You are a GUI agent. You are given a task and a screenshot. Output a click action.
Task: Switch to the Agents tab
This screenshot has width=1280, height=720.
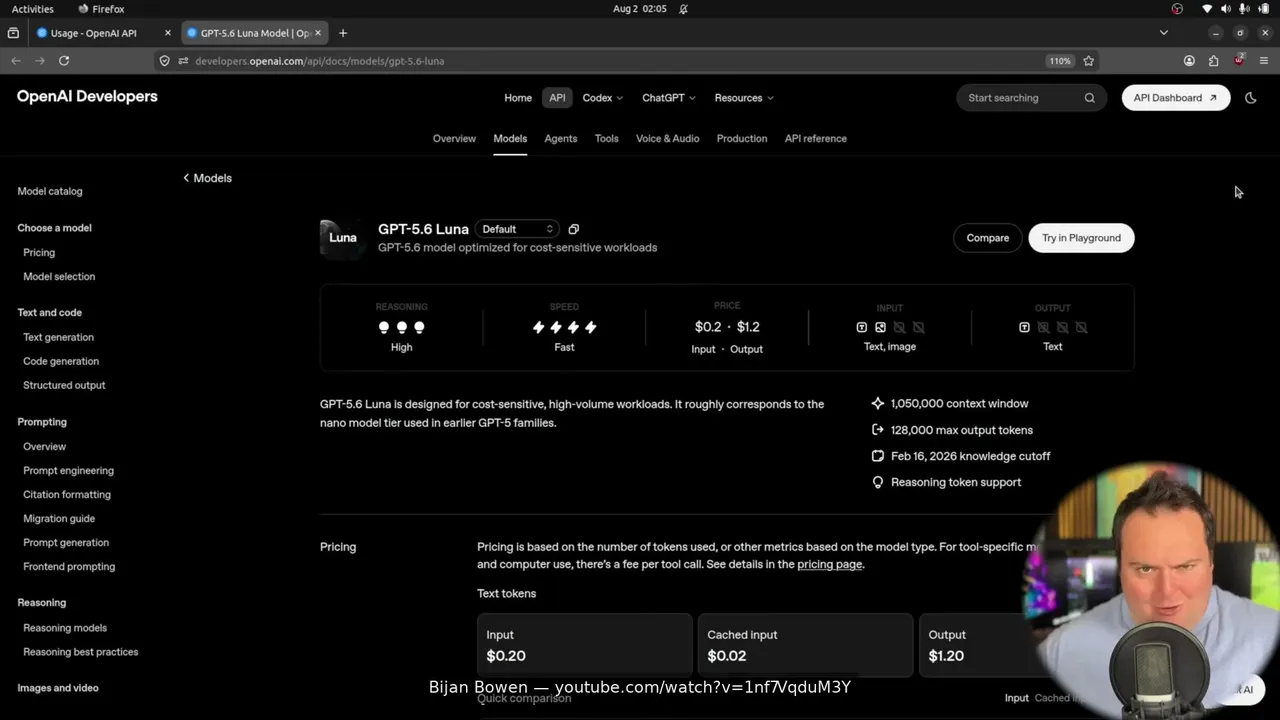tap(561, 139)
